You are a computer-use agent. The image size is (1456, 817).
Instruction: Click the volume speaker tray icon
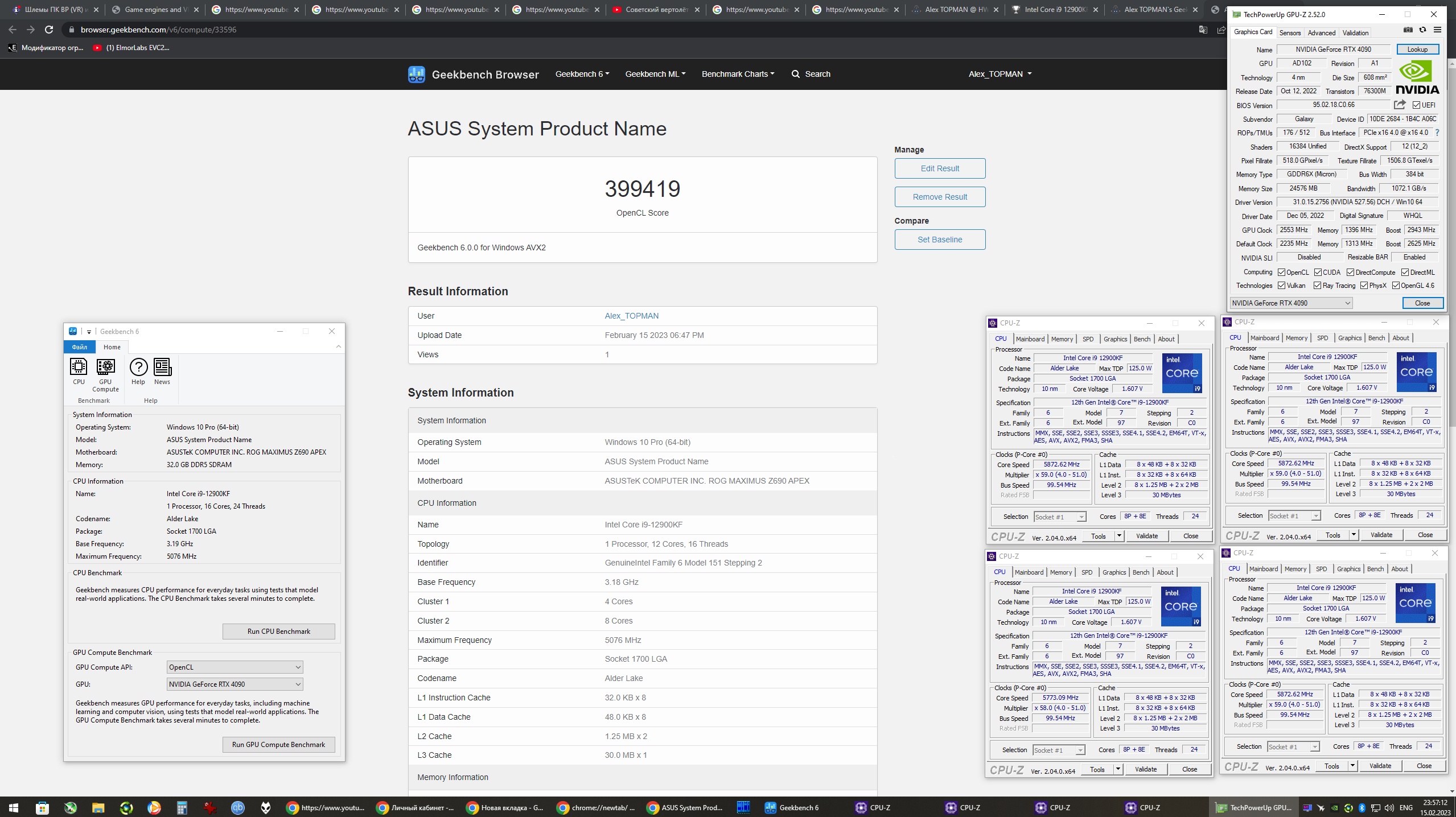[1389, 808]
